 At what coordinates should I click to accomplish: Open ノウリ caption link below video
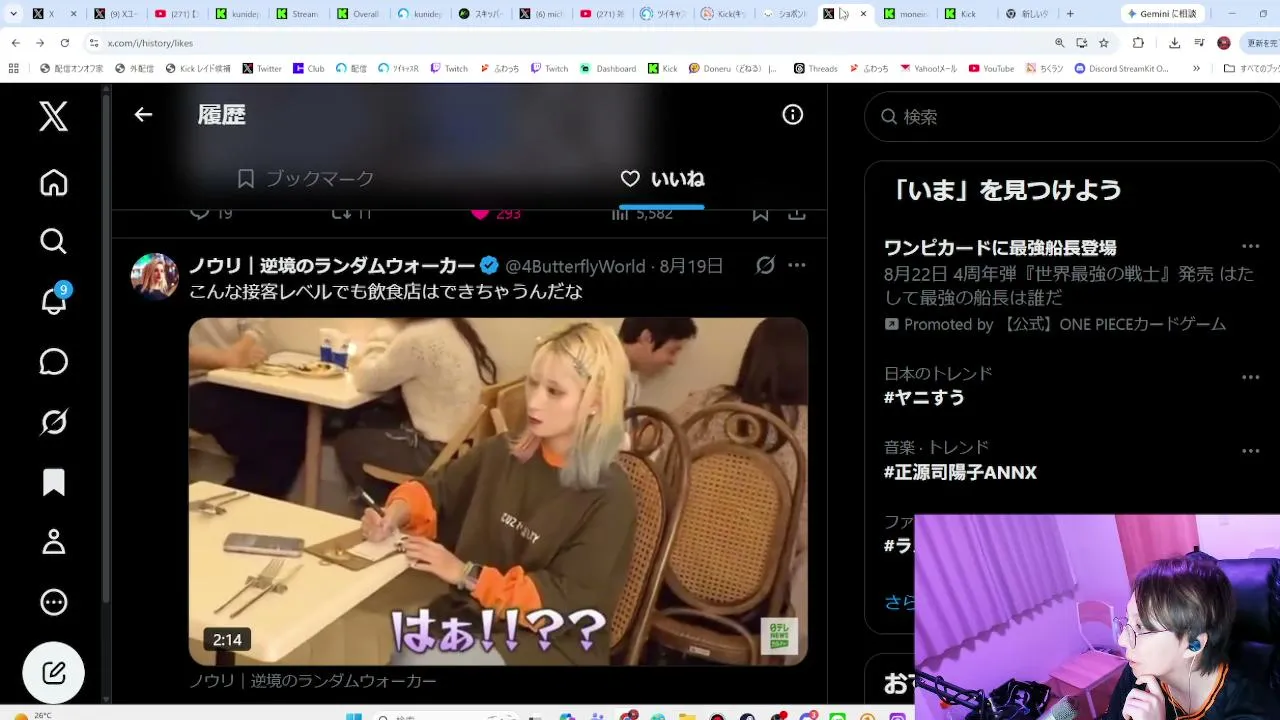tap(313, 681)
